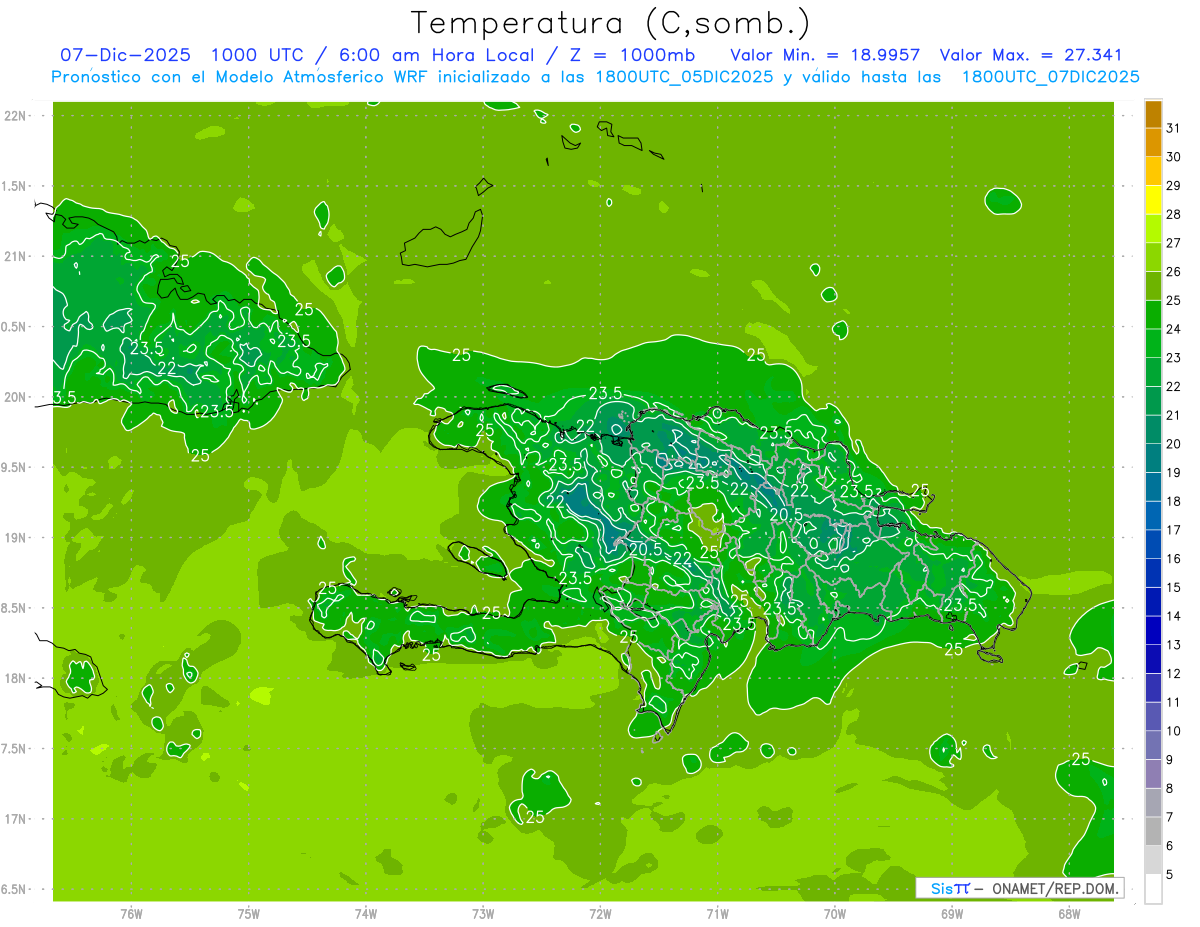Click the dark orange swatch above 31
The width and height of the screenshot is (1200, 927).
tap(1153, 114)
